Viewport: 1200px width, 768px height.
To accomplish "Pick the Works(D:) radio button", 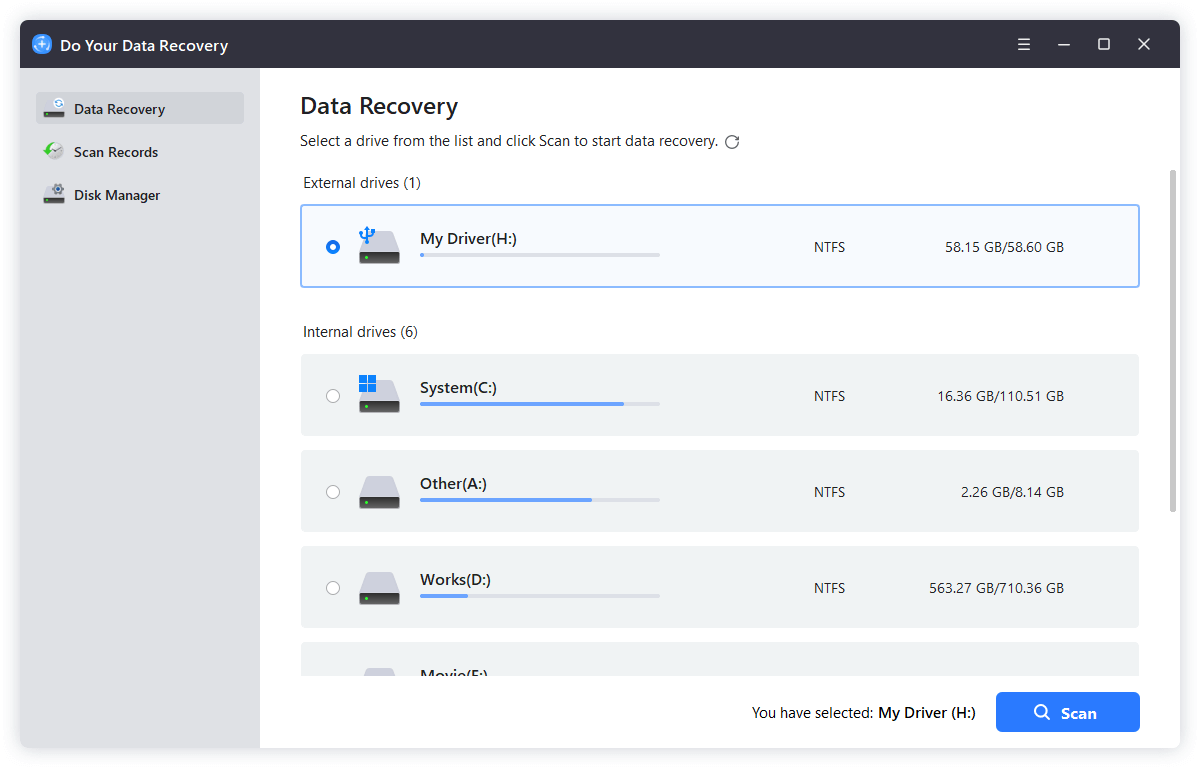I will pyautogui.click(x=333, y=588).
